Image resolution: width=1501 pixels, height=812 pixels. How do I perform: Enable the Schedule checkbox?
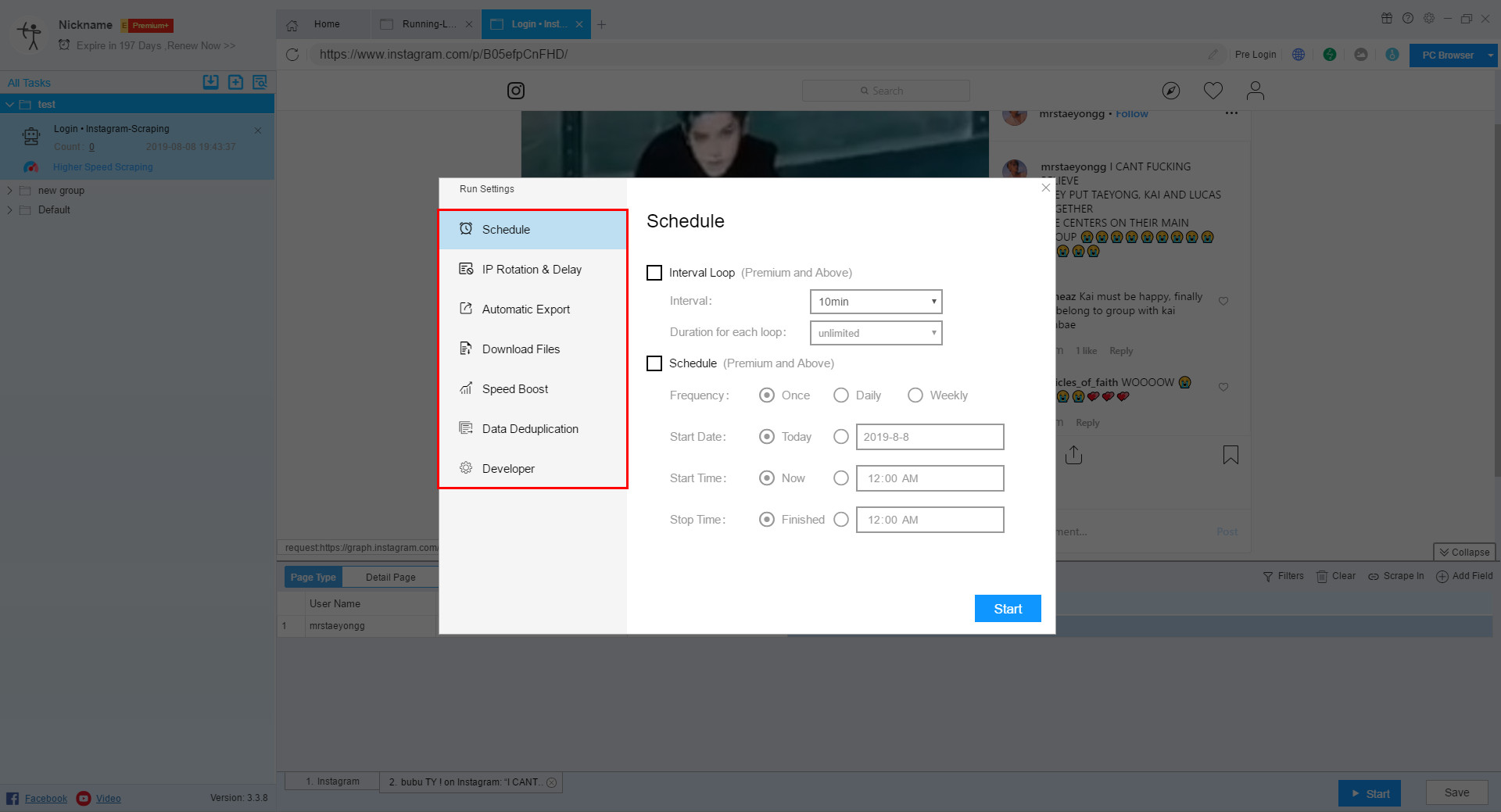pyautogui.click(x=654, y=363)
